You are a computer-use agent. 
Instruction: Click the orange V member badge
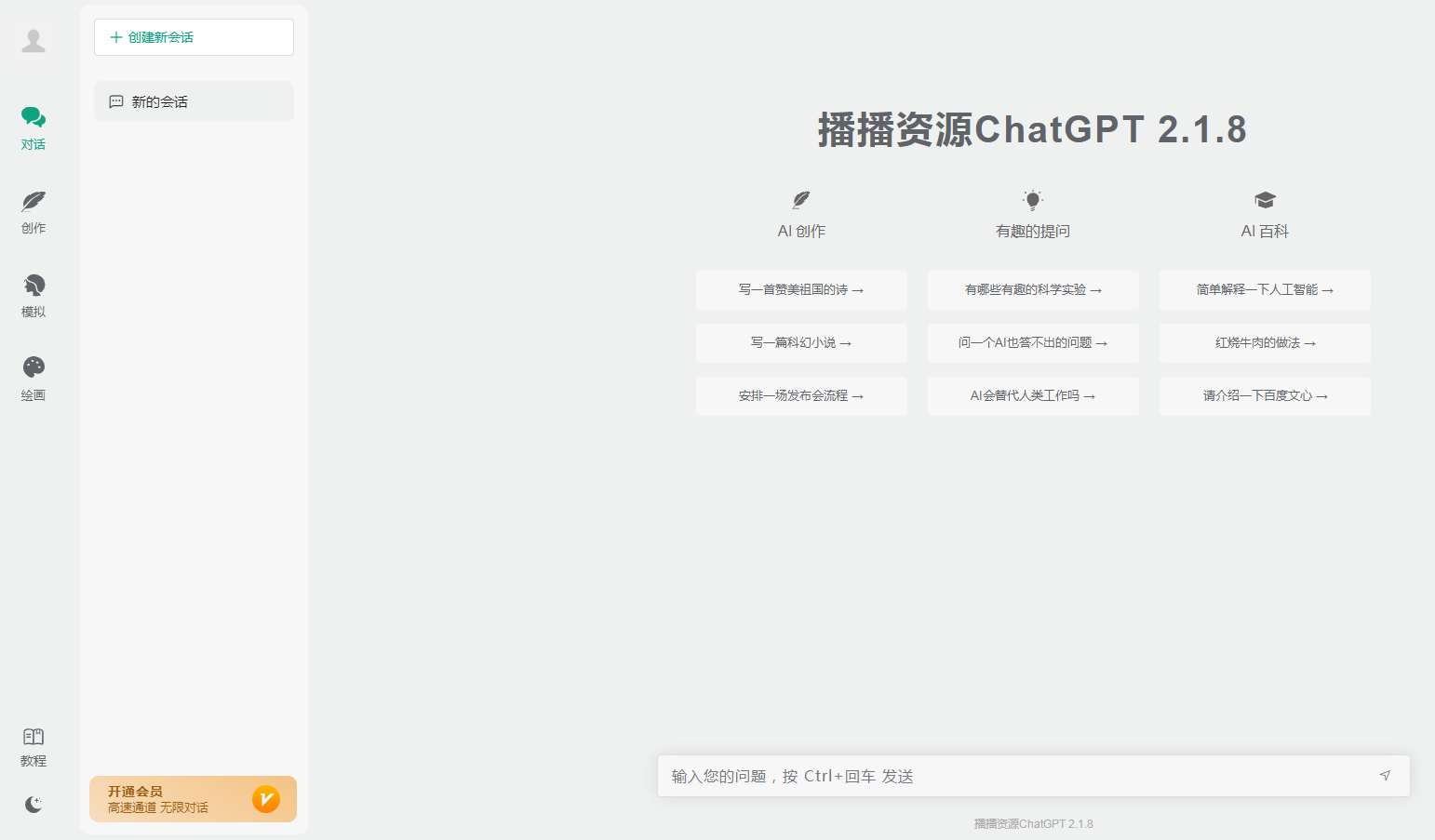(266, 799)
